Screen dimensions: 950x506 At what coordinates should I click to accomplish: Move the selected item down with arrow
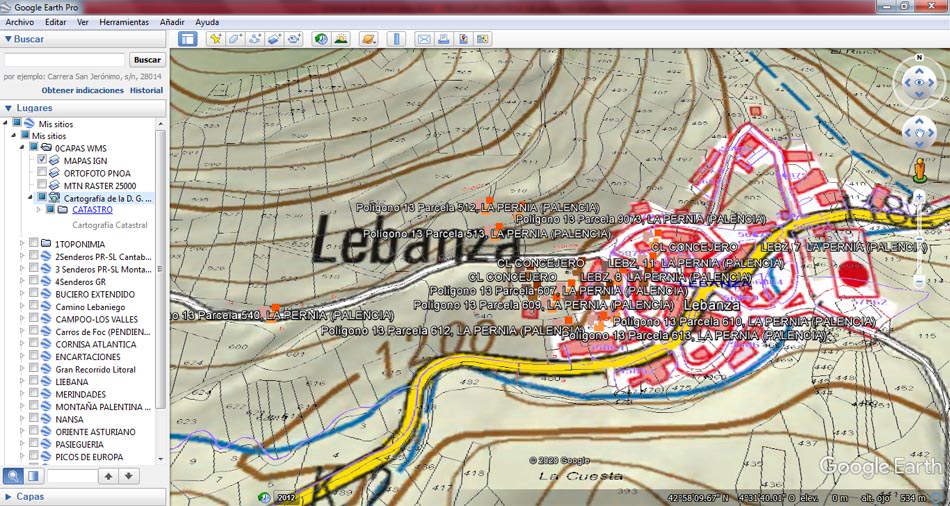point(128,476)
